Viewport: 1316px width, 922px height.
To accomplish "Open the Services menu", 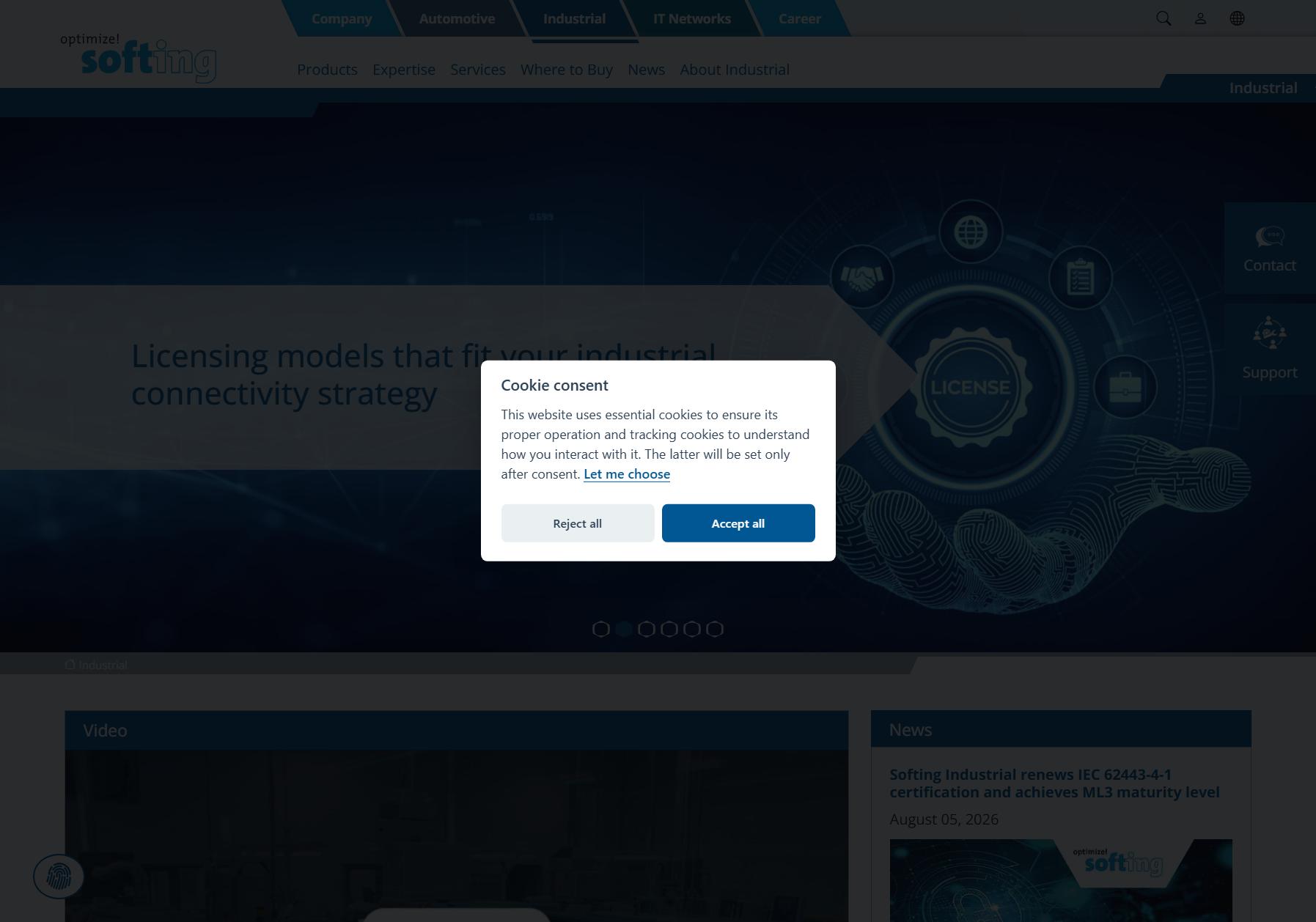I will pyautogui.click(x=478, y=70).
